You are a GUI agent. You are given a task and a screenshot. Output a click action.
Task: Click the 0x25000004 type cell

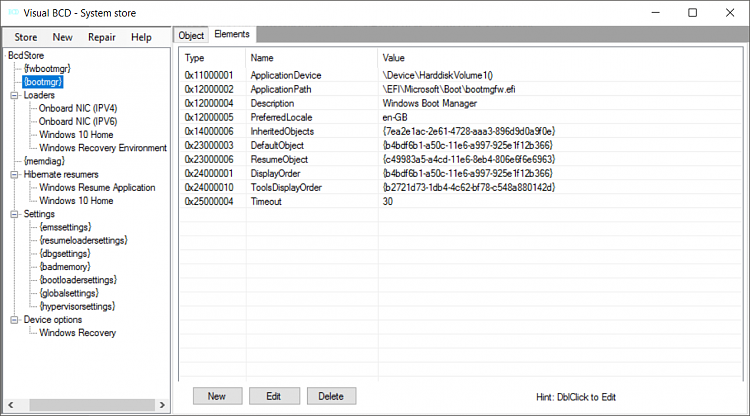click(x=209, y=202)
